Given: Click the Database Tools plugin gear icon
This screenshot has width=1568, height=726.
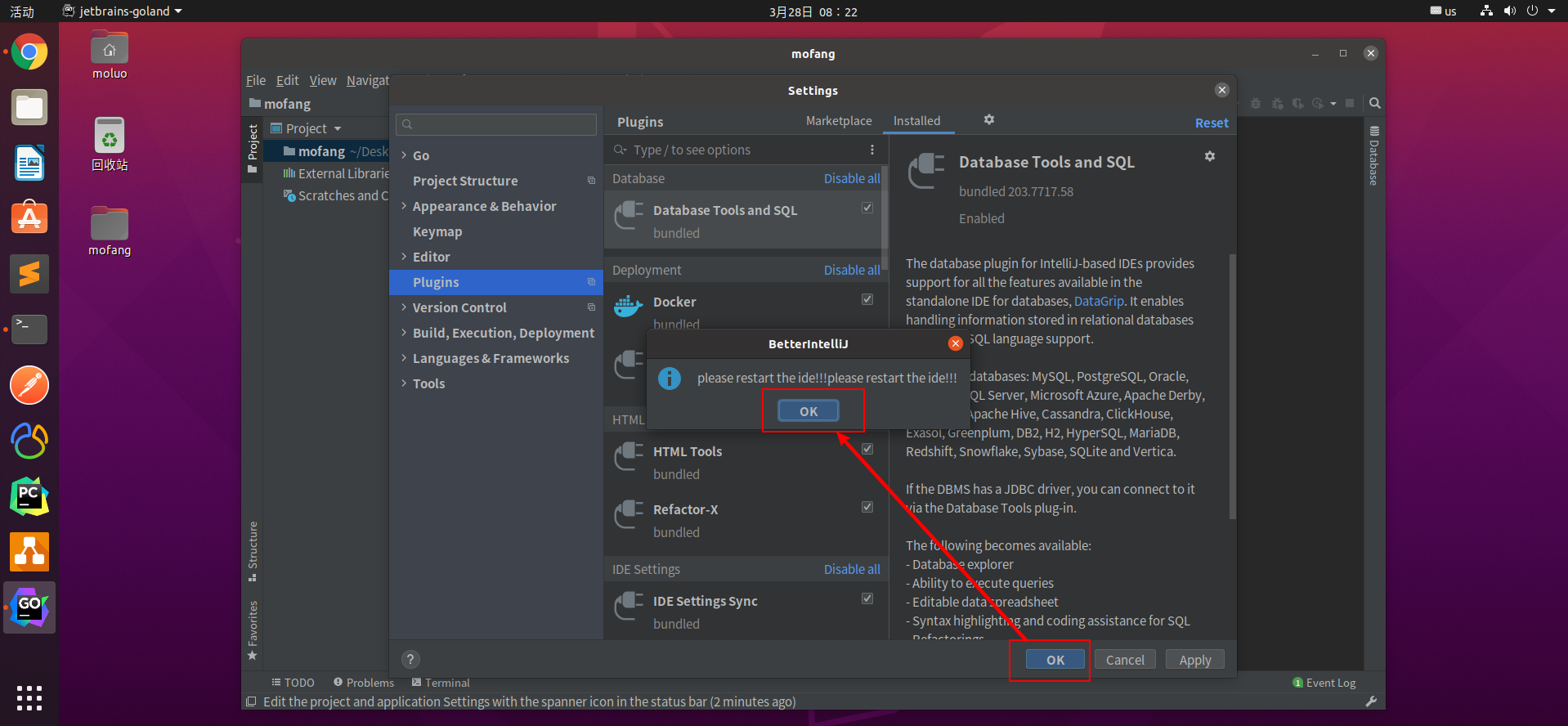Looking at the screenshot, I should pos(1210,156).
